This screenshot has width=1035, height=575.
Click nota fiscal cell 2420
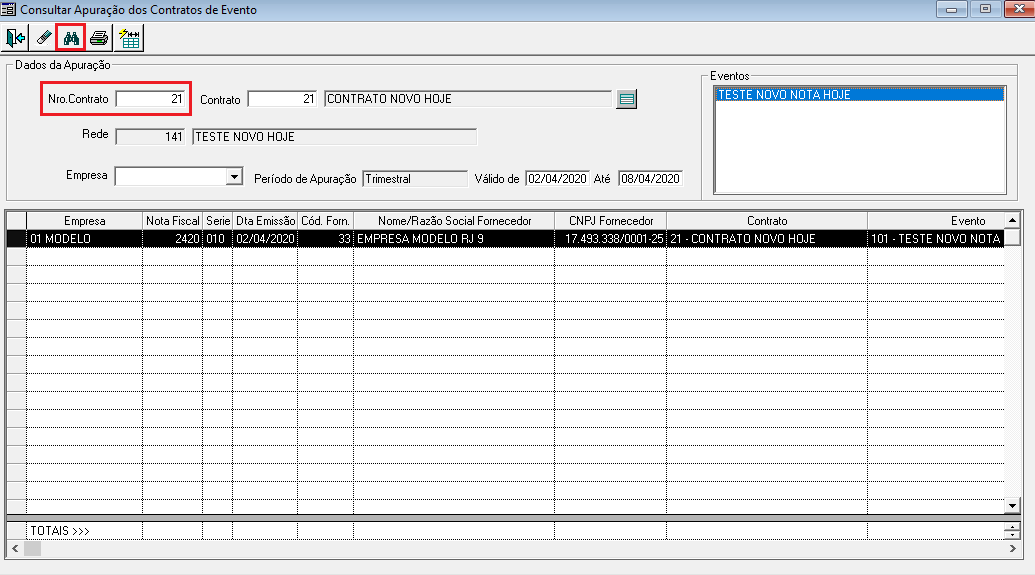click(x=172, y=238)
